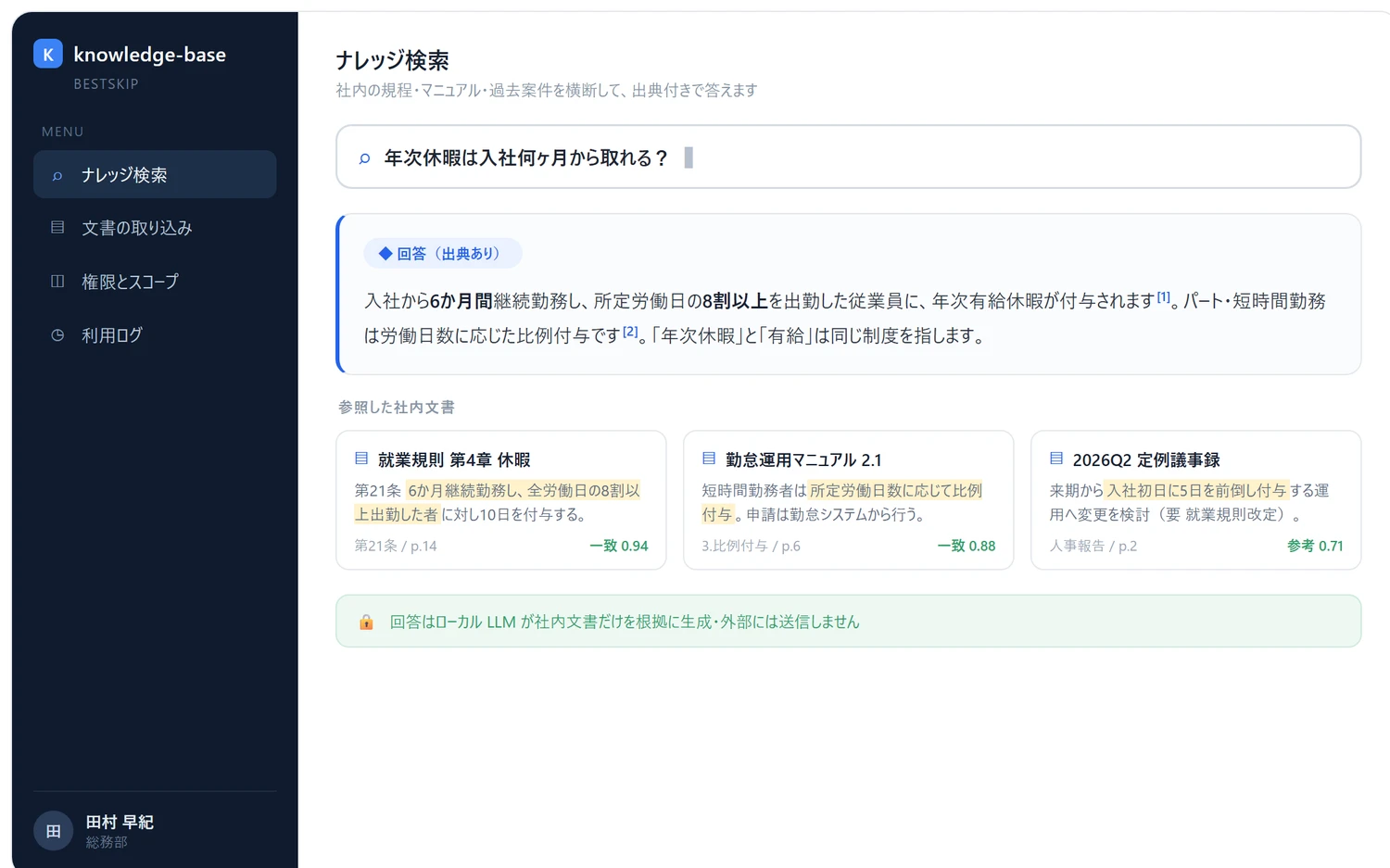Open the ナレッジ検索 menu item
1390x868 pixels.
click(x=155, y=174)
